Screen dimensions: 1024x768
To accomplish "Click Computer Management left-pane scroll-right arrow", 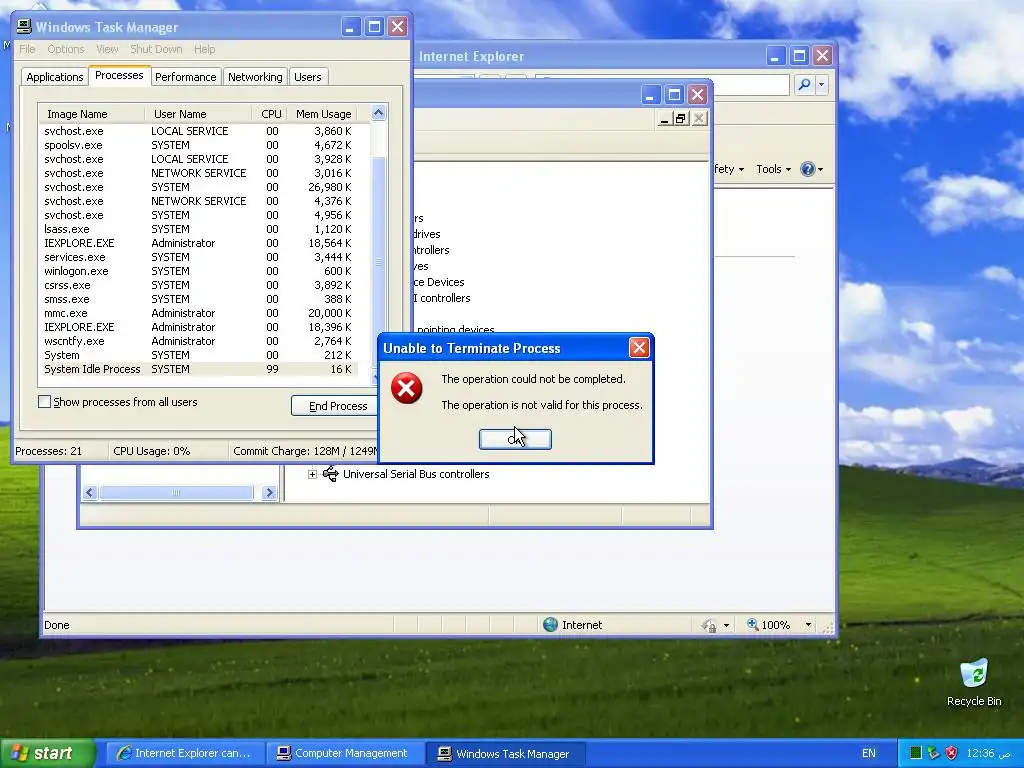I will (x=268, y=492).
